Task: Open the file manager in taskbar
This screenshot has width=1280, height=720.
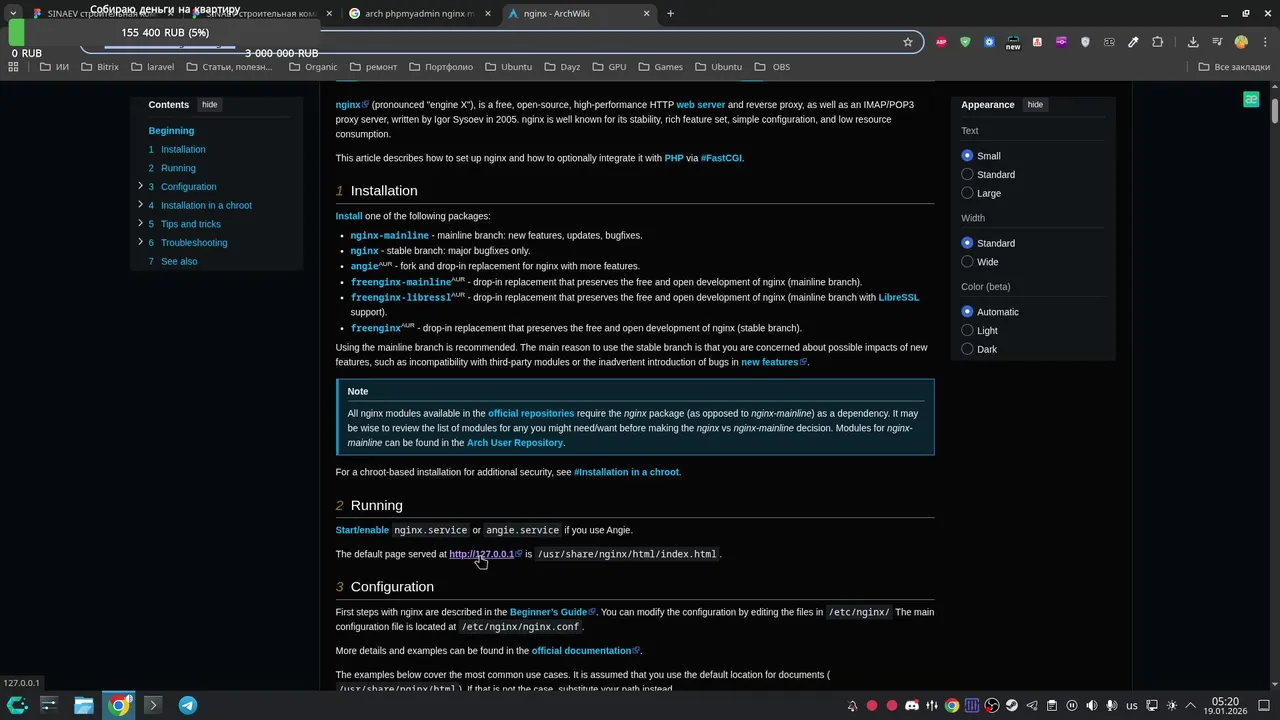Action: click(x=84, y=705)
